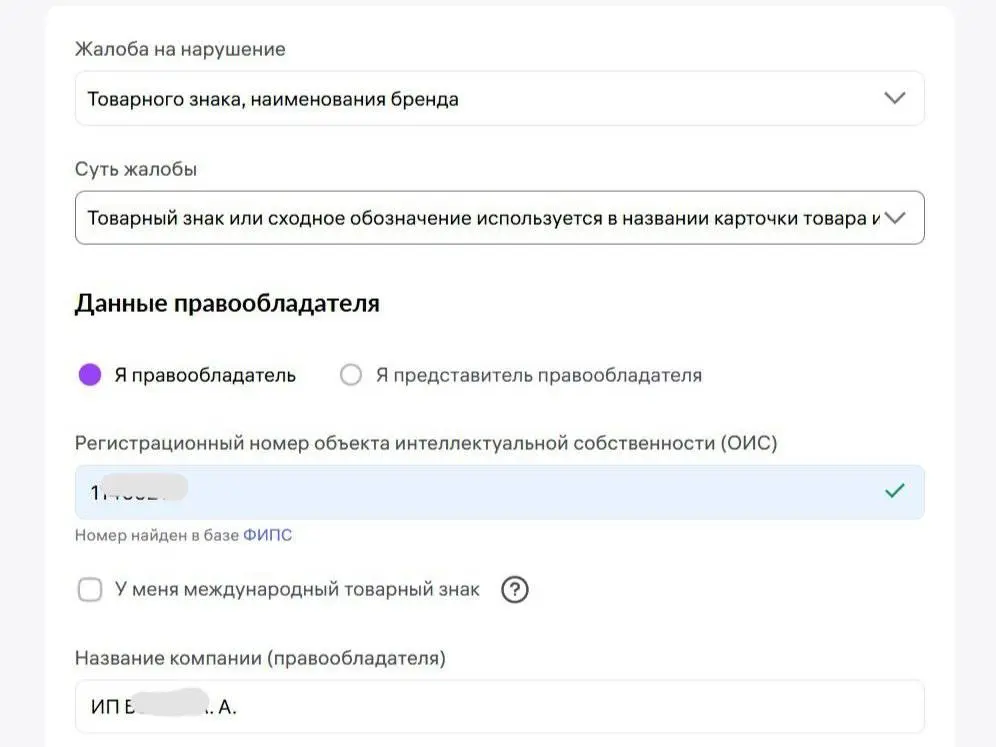Open the ФИПС database link
Screen dimensions: 996x747
[268, 535]
